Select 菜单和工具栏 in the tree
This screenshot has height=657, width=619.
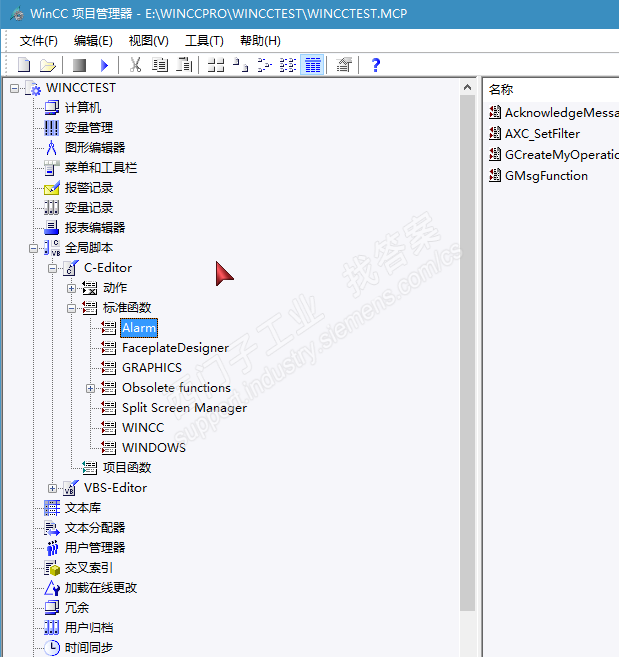point(101,168)
